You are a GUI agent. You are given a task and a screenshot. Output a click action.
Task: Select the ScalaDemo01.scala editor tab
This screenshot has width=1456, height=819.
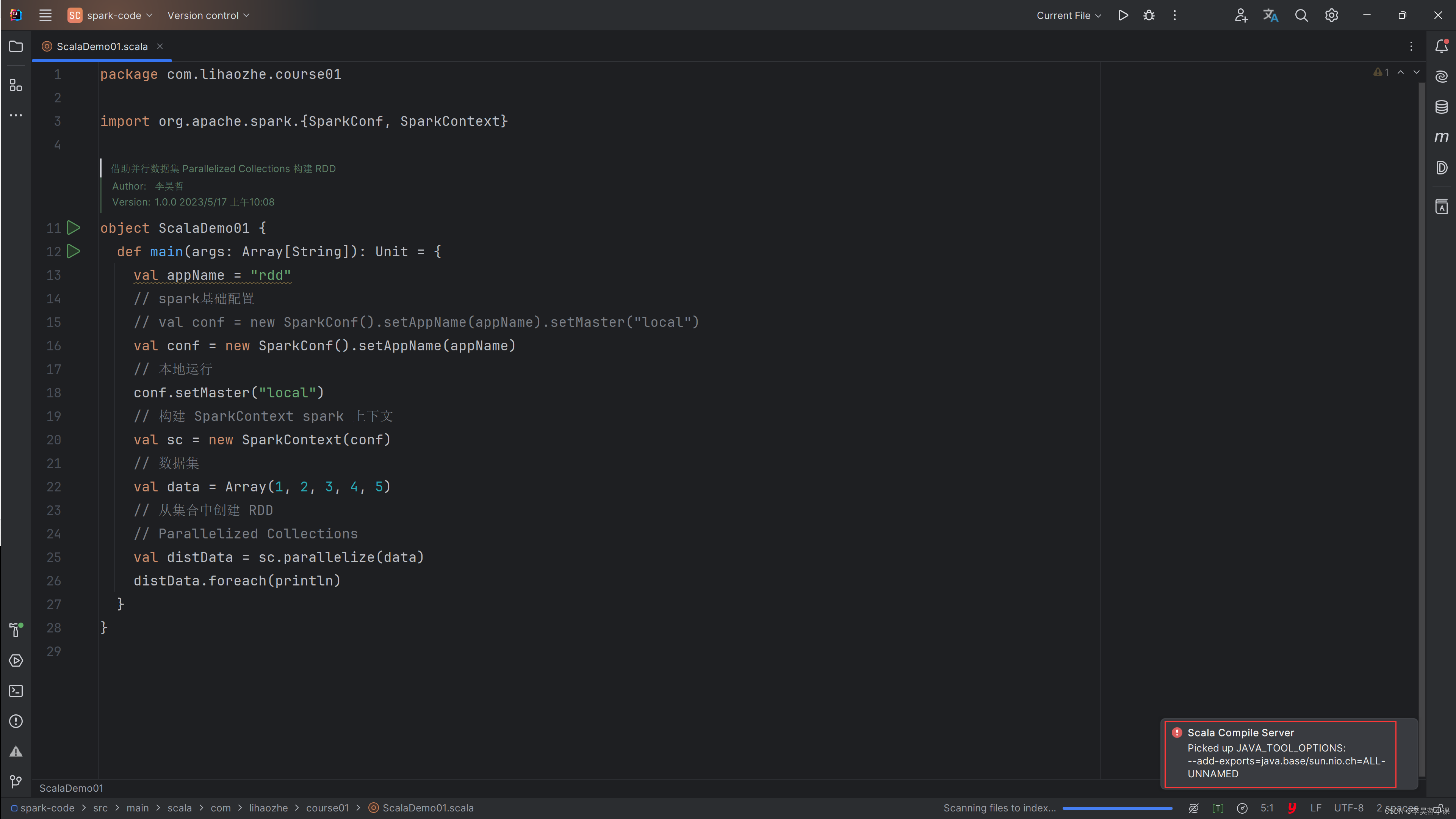click(x=102, y=46)
